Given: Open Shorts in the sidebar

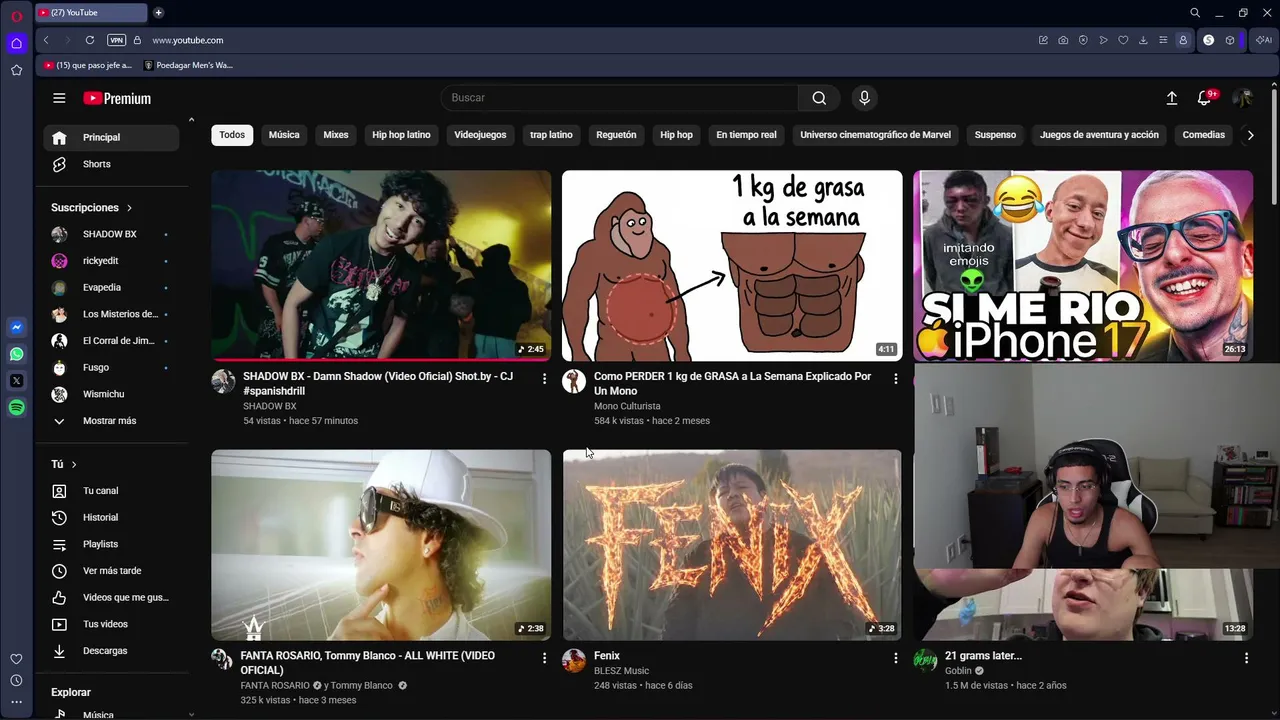Looking at the screenshot, I should (111, 164).
